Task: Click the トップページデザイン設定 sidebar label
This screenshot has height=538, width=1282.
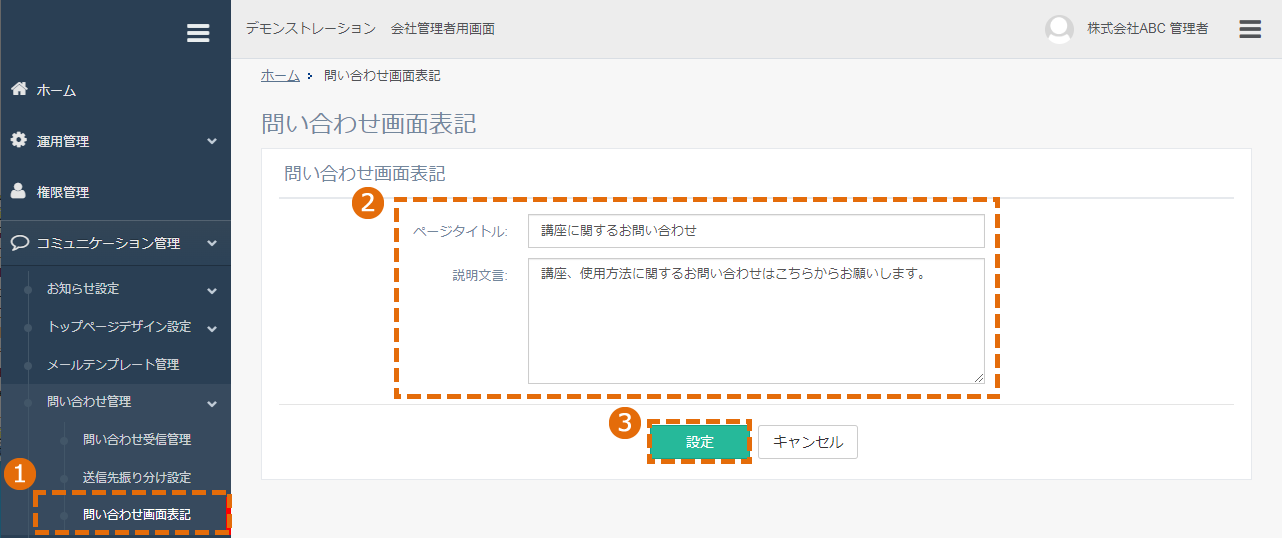Action: click(x=119, y=327)
